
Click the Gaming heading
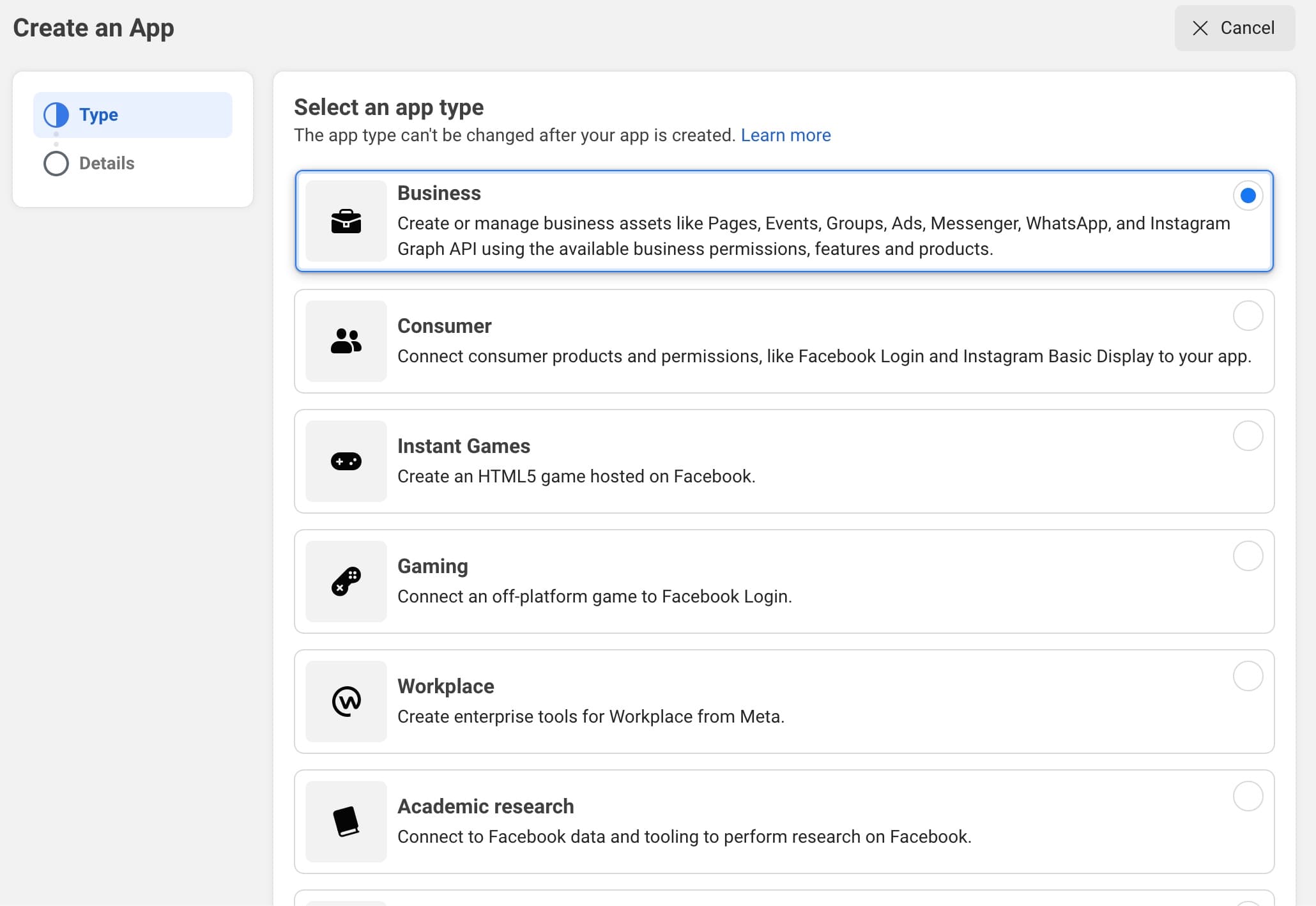[432, 566]
